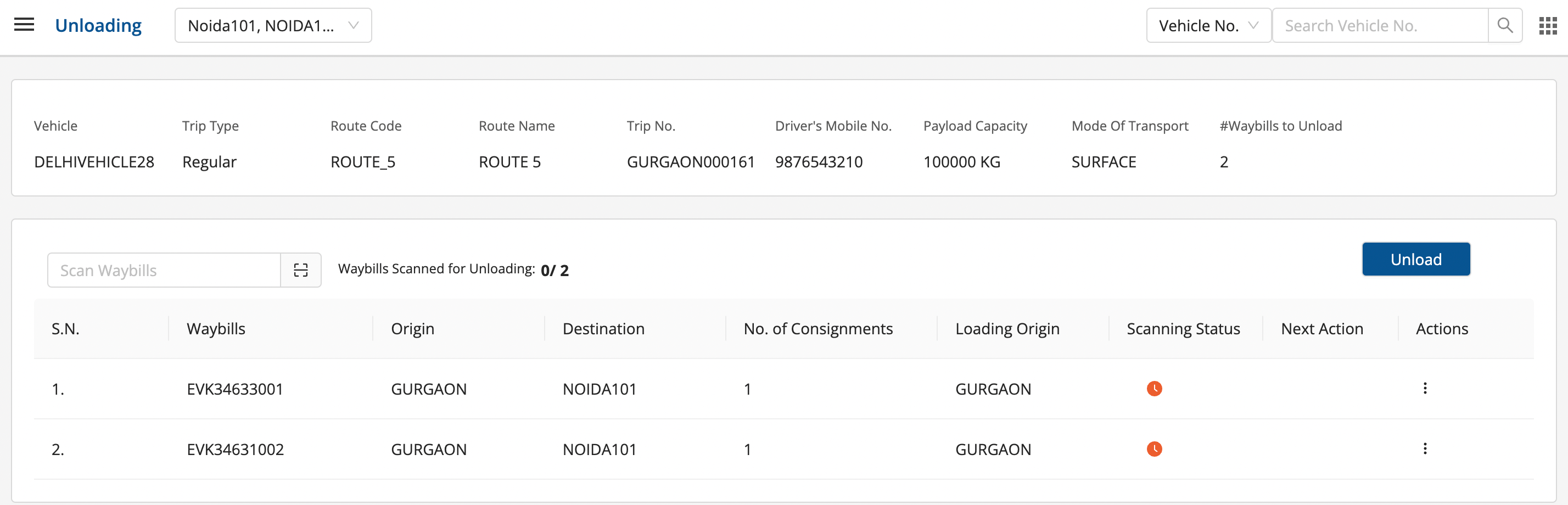The width and height of the screenshot is (1568, 505).
Task: Click the search magnifier icon
Action: [x=1505, y=26]
